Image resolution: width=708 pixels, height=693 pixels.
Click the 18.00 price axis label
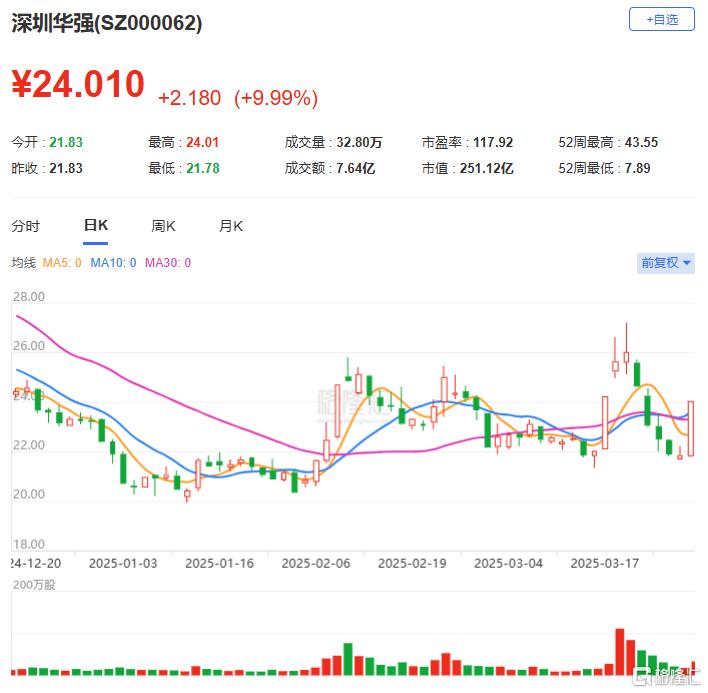click(29, 544)
